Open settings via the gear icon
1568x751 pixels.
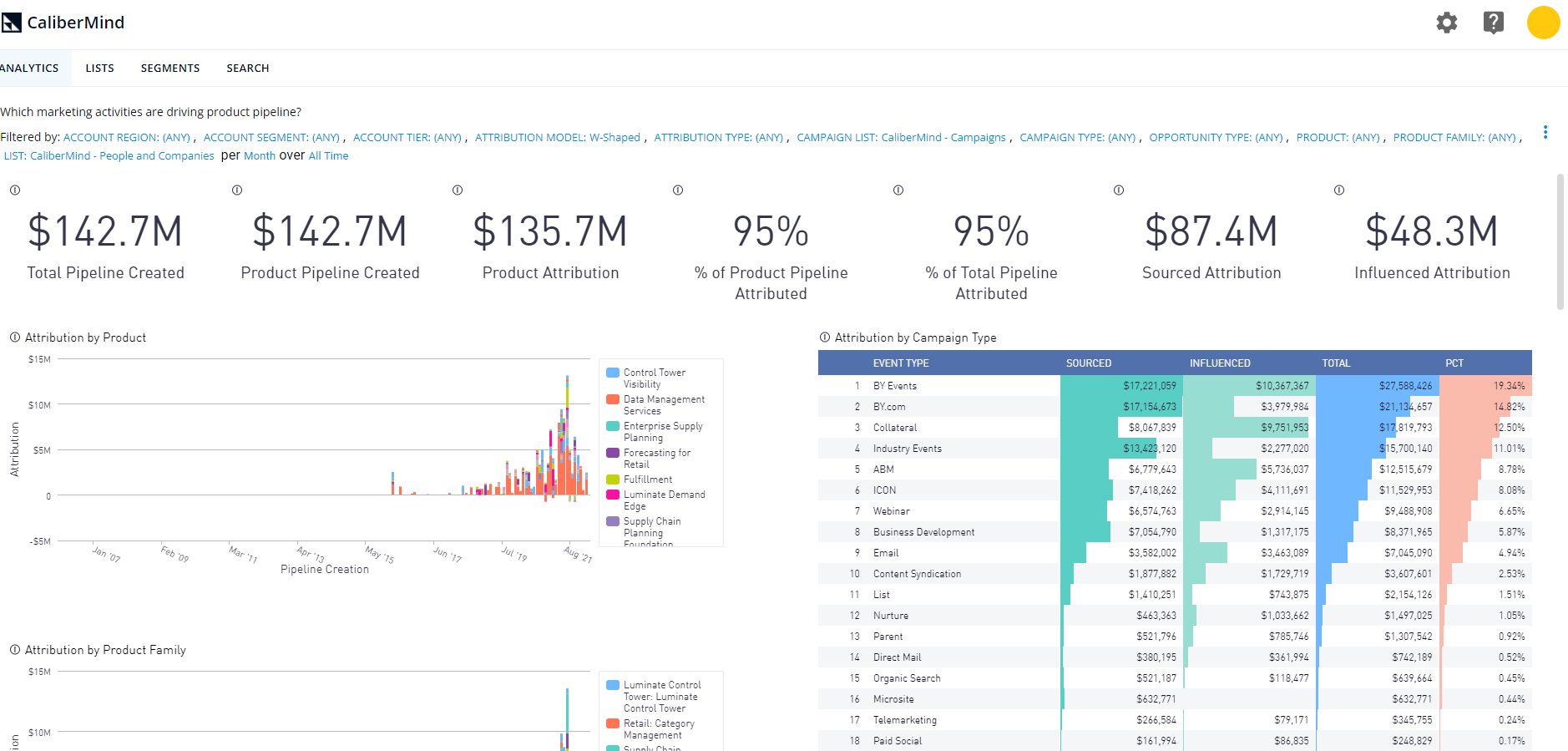pyautogui.click(x=1447, y=23)
